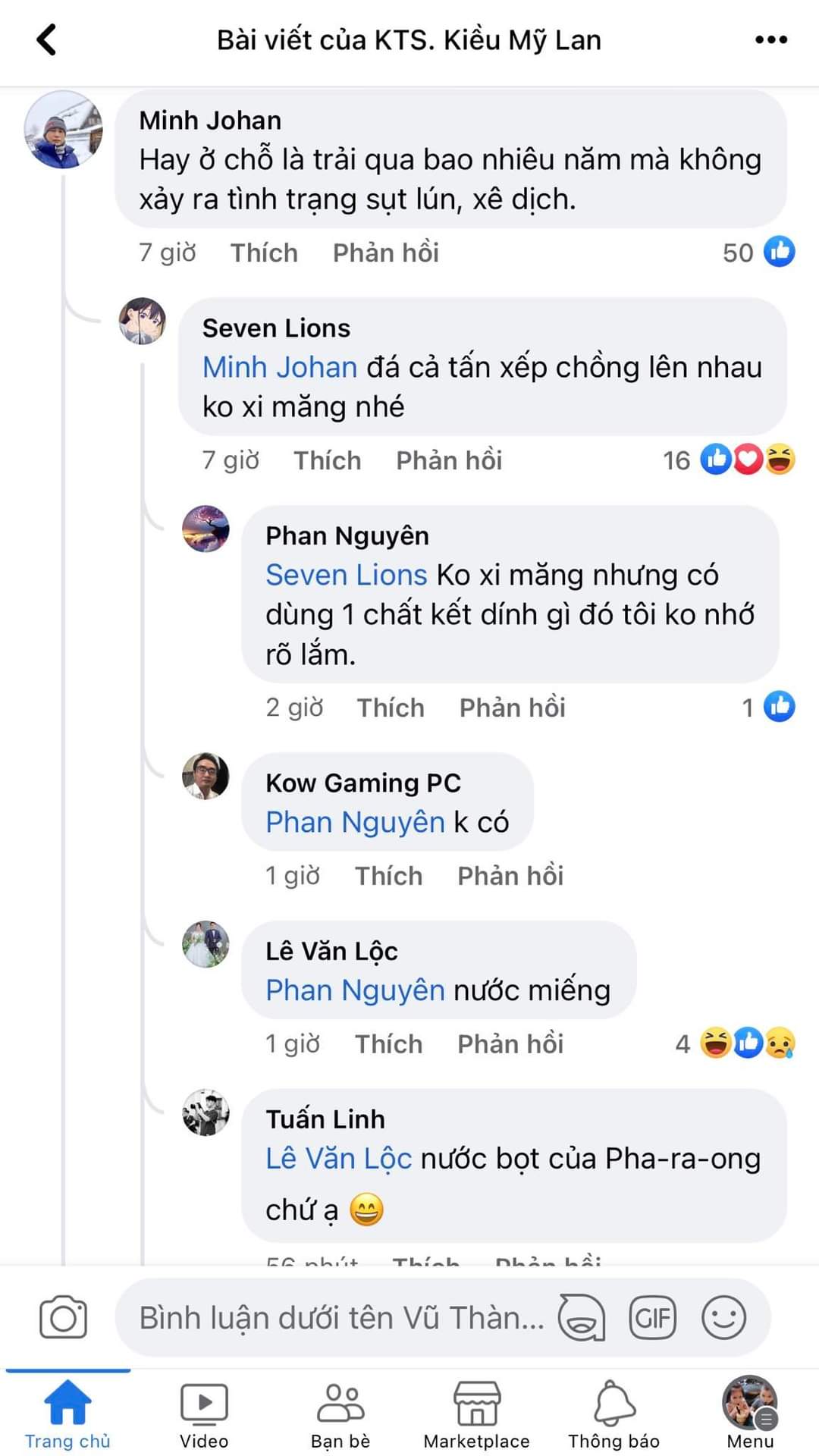Like Minh Johan's comment with Thích
This screenshot has height=1456, width=819.
[x=264, y=253]
